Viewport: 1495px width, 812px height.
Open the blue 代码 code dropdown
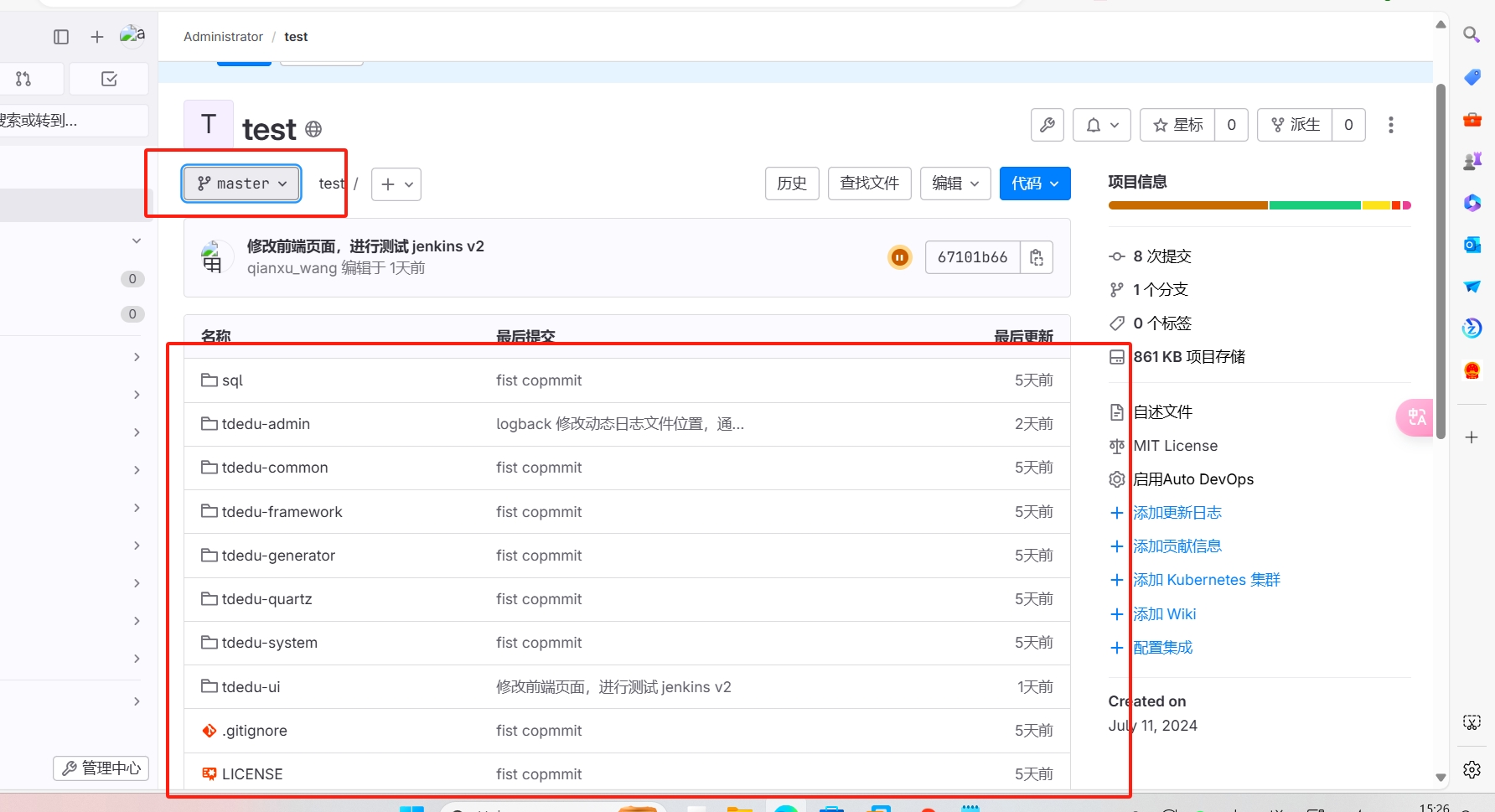click(x=1035, y=184)
